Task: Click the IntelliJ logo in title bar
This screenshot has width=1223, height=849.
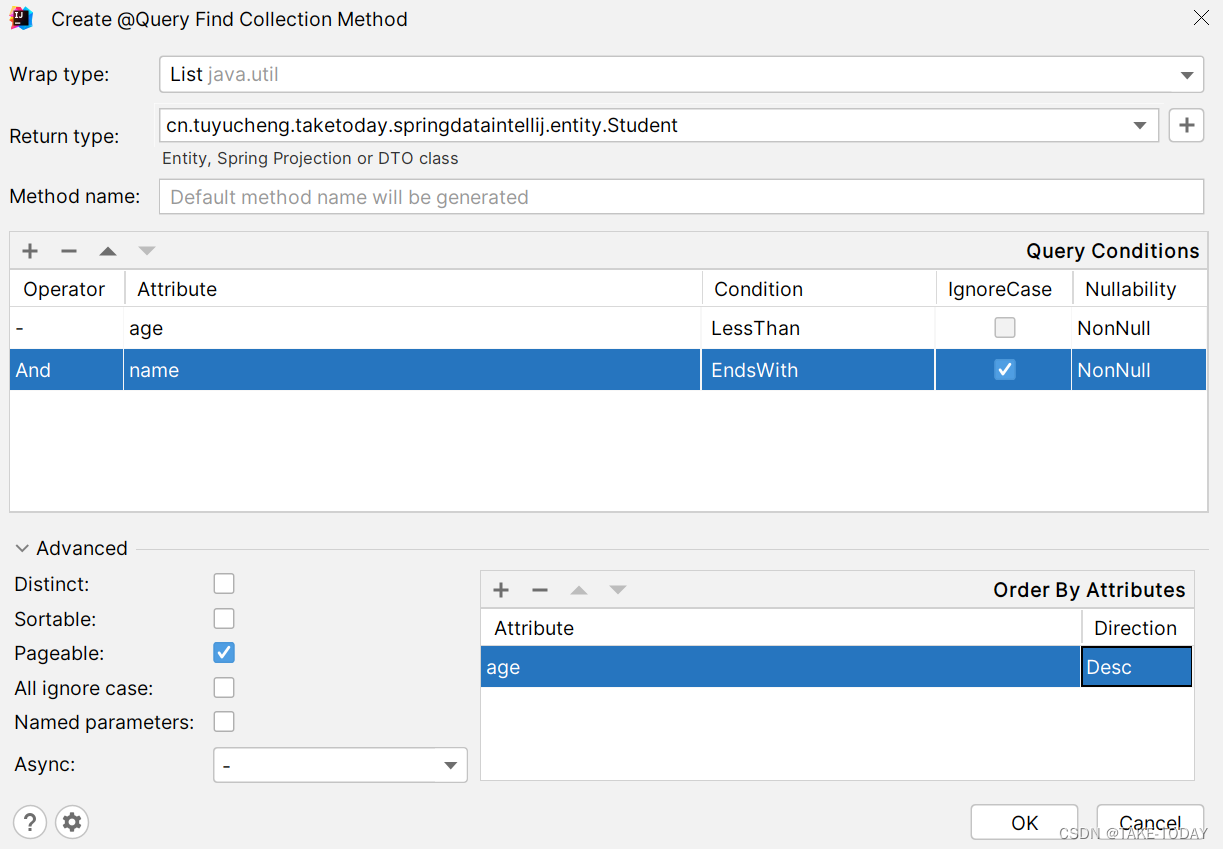Action: 21,18
